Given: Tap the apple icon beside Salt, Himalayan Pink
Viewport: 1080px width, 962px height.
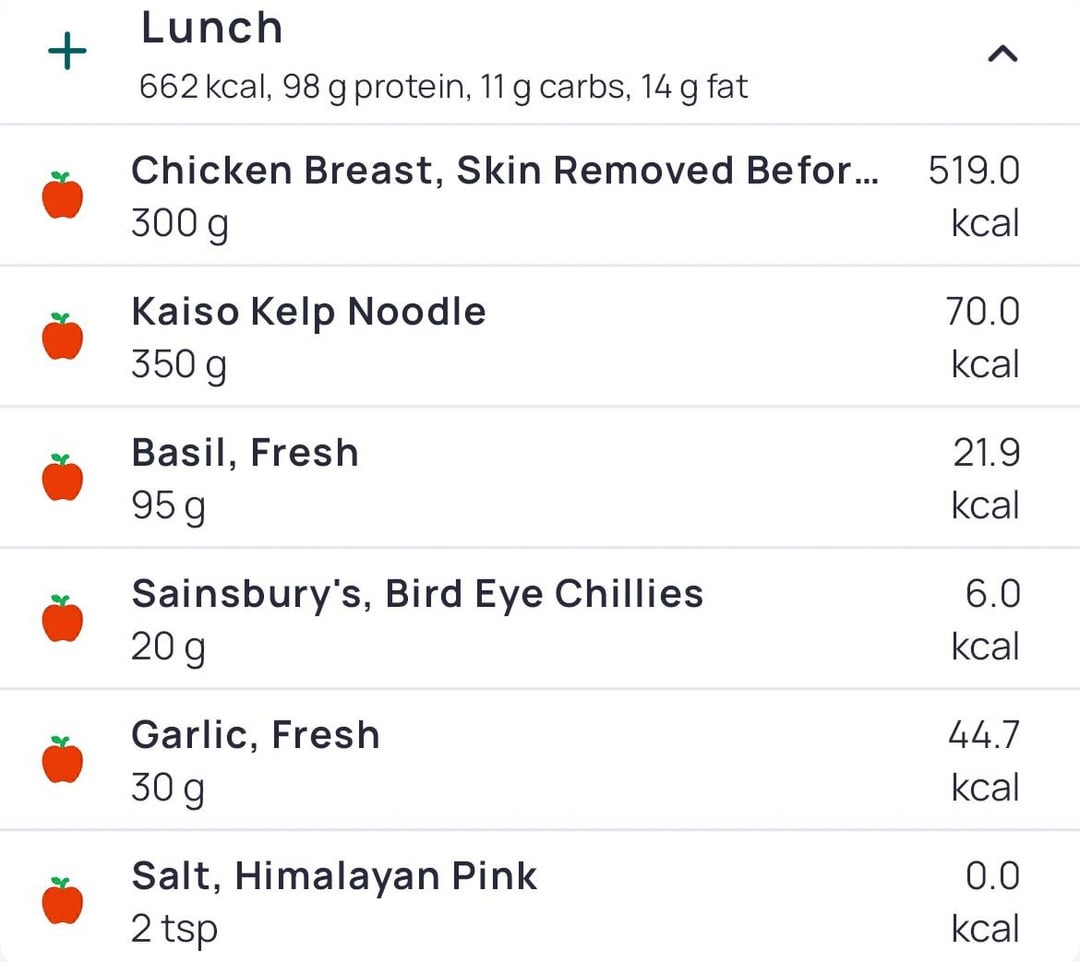Looking at the screenshot, I should click(x=63, y=901).
